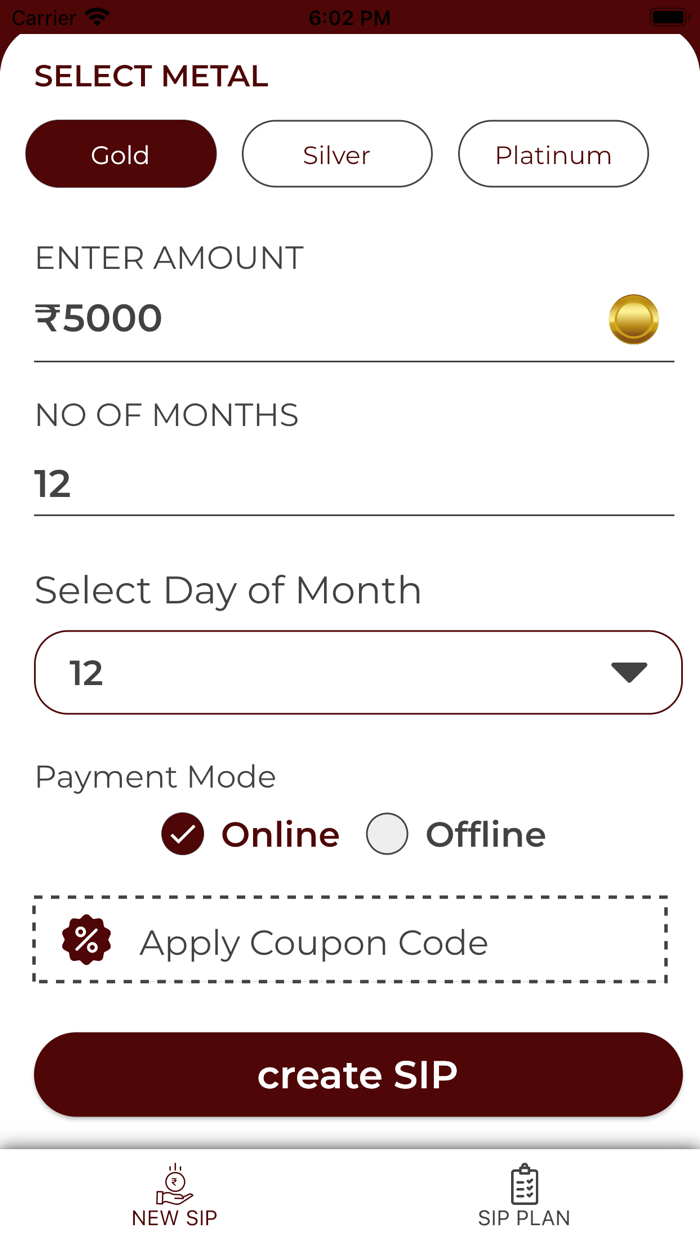The height and width of the screenshot is (1244, 700).
Task: Click the checkmark inside the Online radio
Action: click(181, 833)
